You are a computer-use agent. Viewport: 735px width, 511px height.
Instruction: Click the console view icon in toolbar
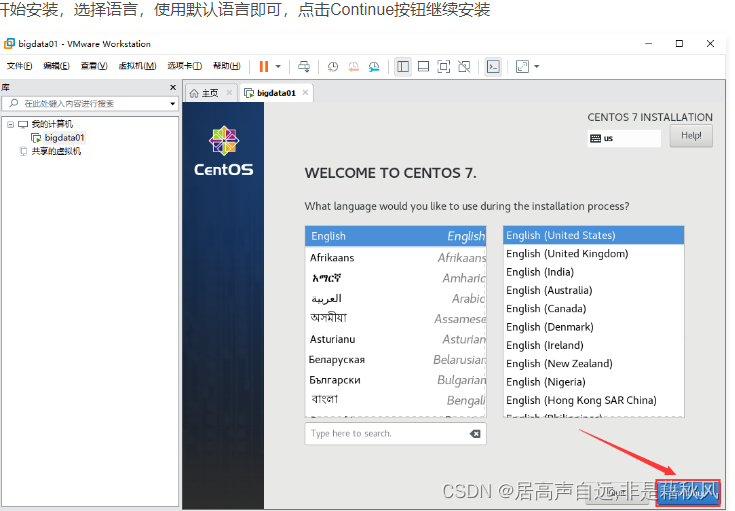click(x=493, y=67)
